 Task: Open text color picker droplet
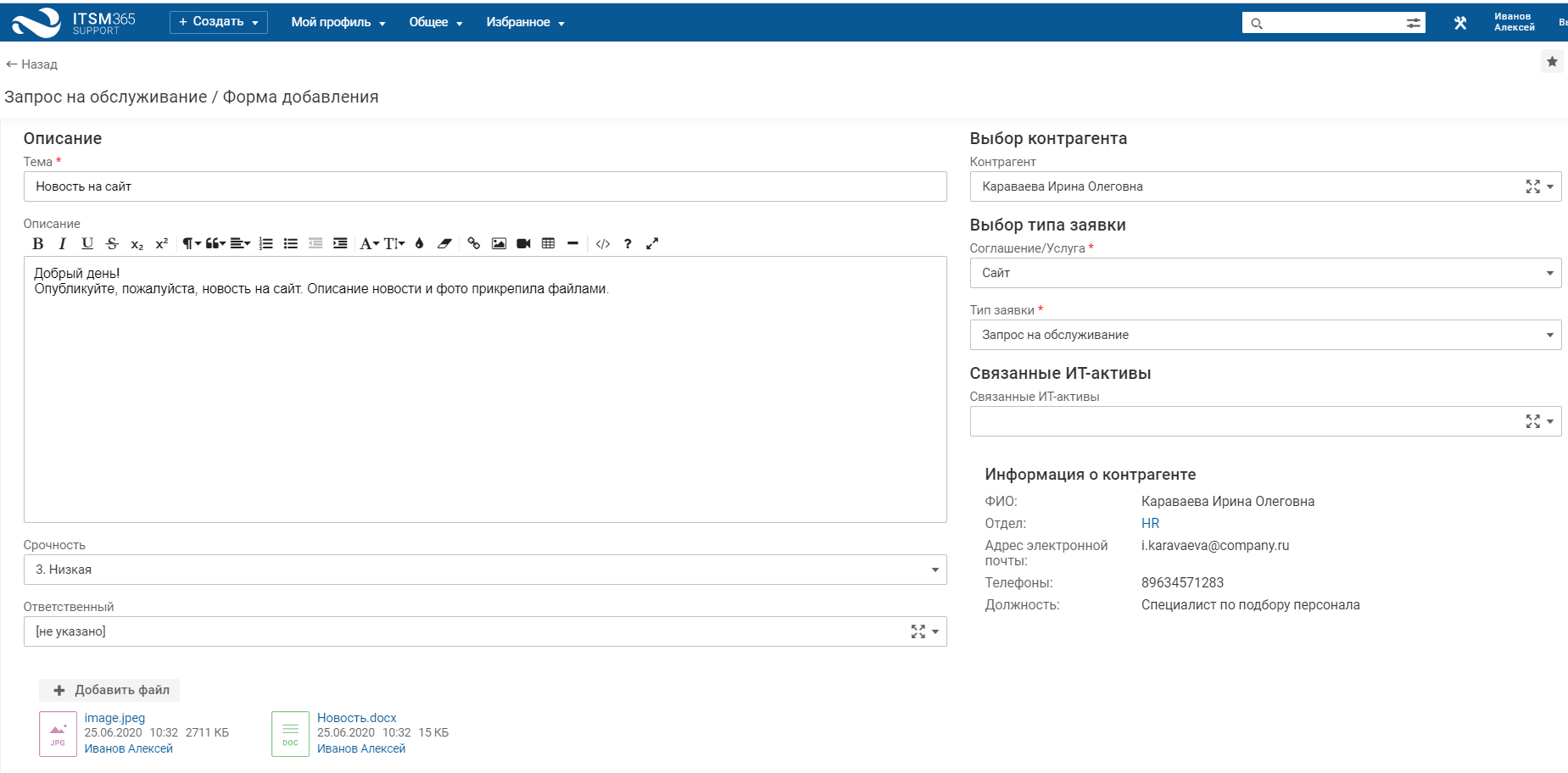pyautogui.click(x=419, y=244)
